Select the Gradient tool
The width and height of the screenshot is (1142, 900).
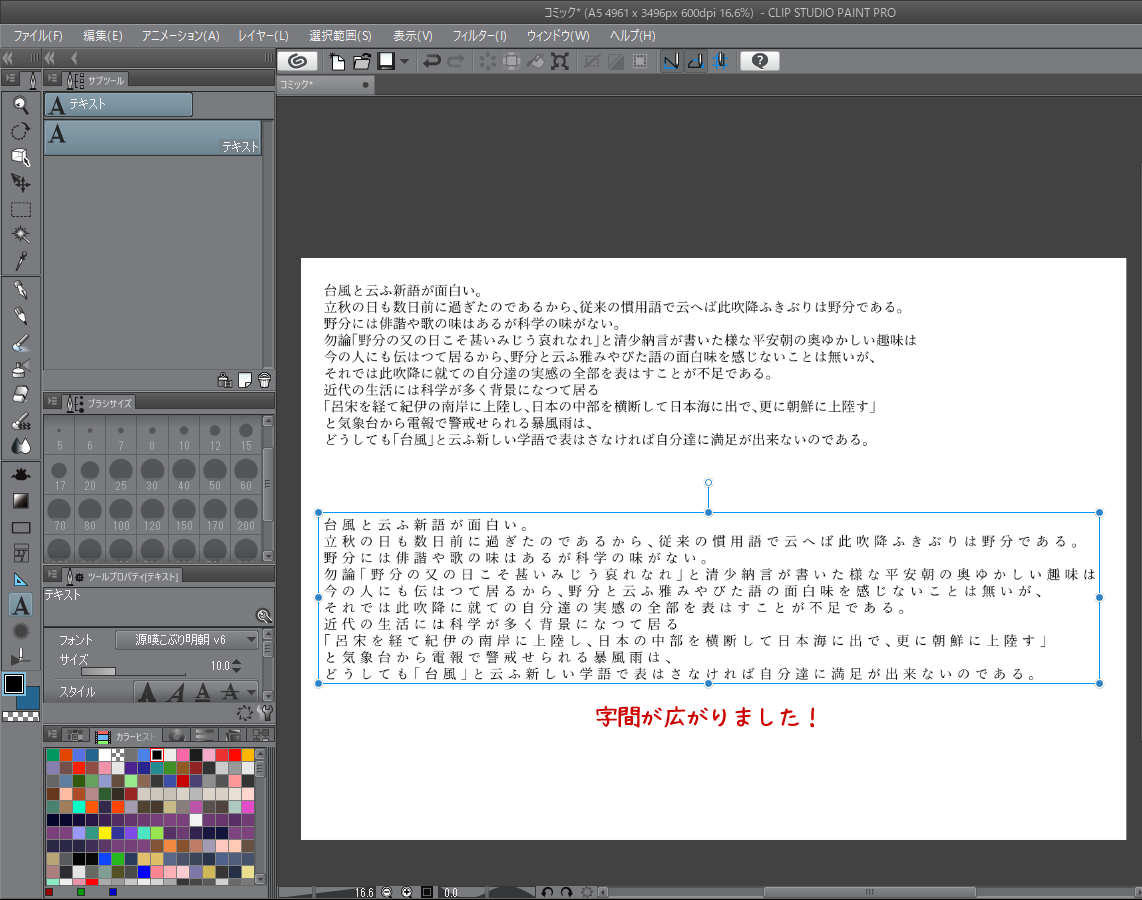point(20,500)
